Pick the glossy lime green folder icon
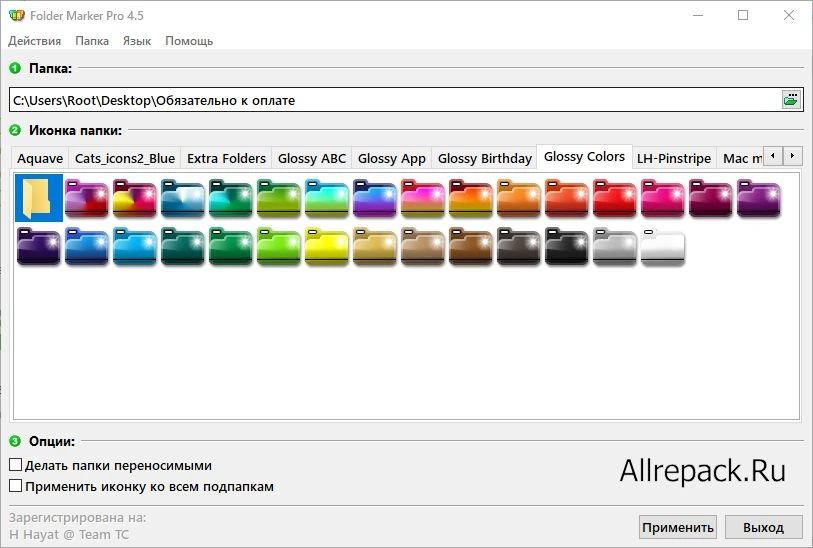This screenshot has height=548, width=813. (x=278, y=246)
